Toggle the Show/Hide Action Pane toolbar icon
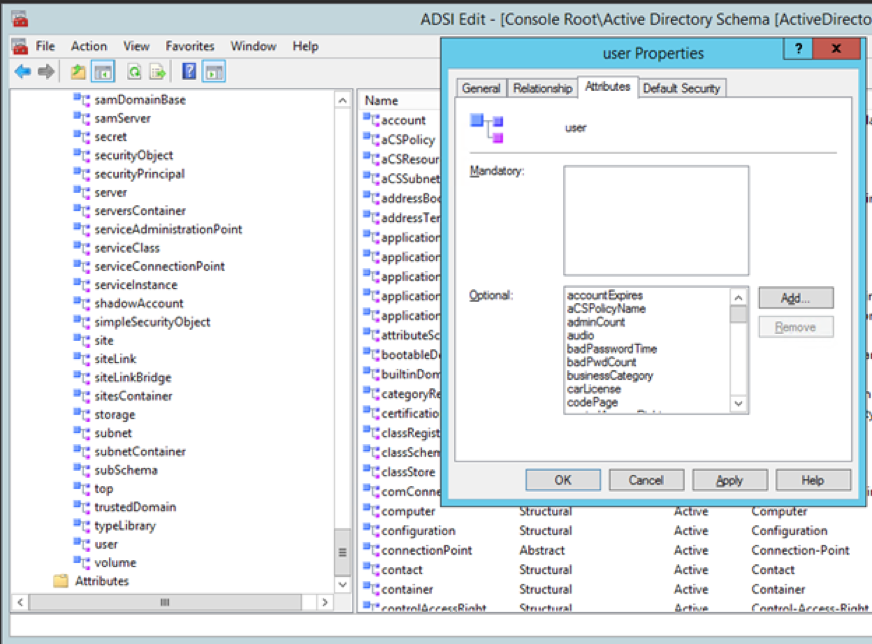The height and width of the screenshot is (644, 872). point(214,72)
